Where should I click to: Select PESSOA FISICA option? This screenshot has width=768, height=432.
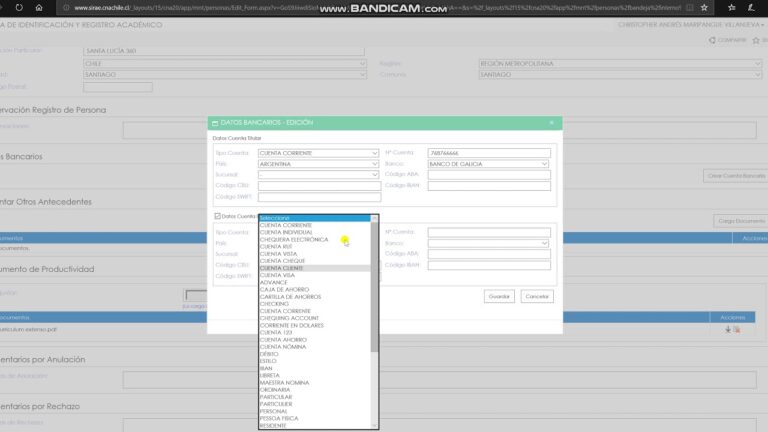tap(314, 418)
